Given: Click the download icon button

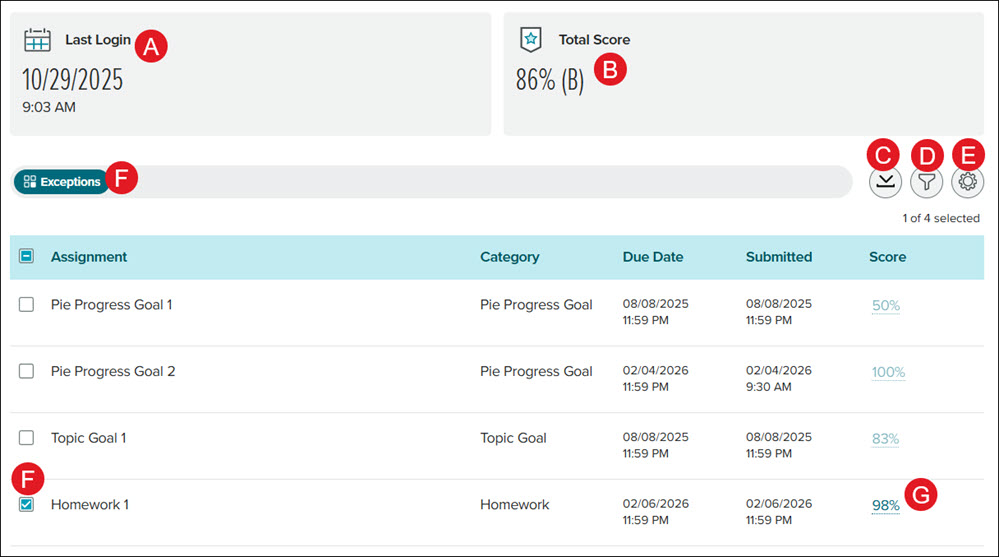Looking at the screenshot, I should pos(885,182).
